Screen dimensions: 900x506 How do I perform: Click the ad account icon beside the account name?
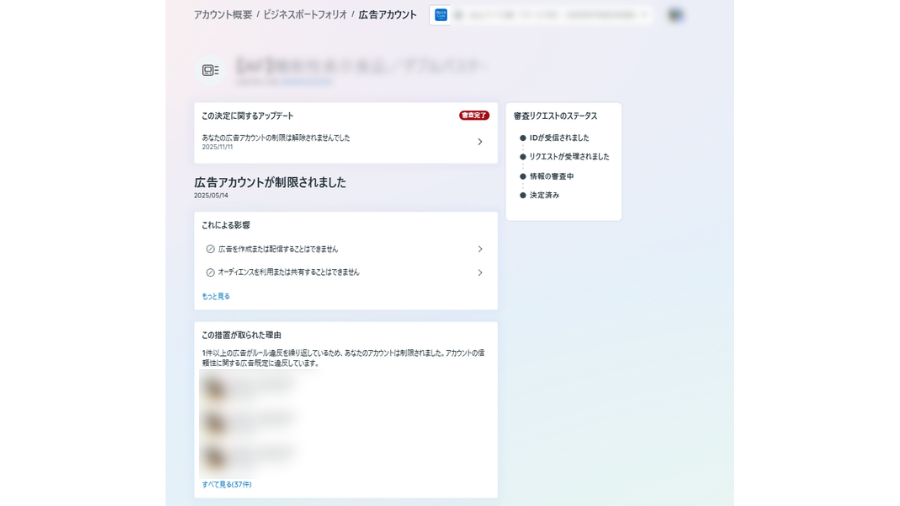[x=210, y=70]
